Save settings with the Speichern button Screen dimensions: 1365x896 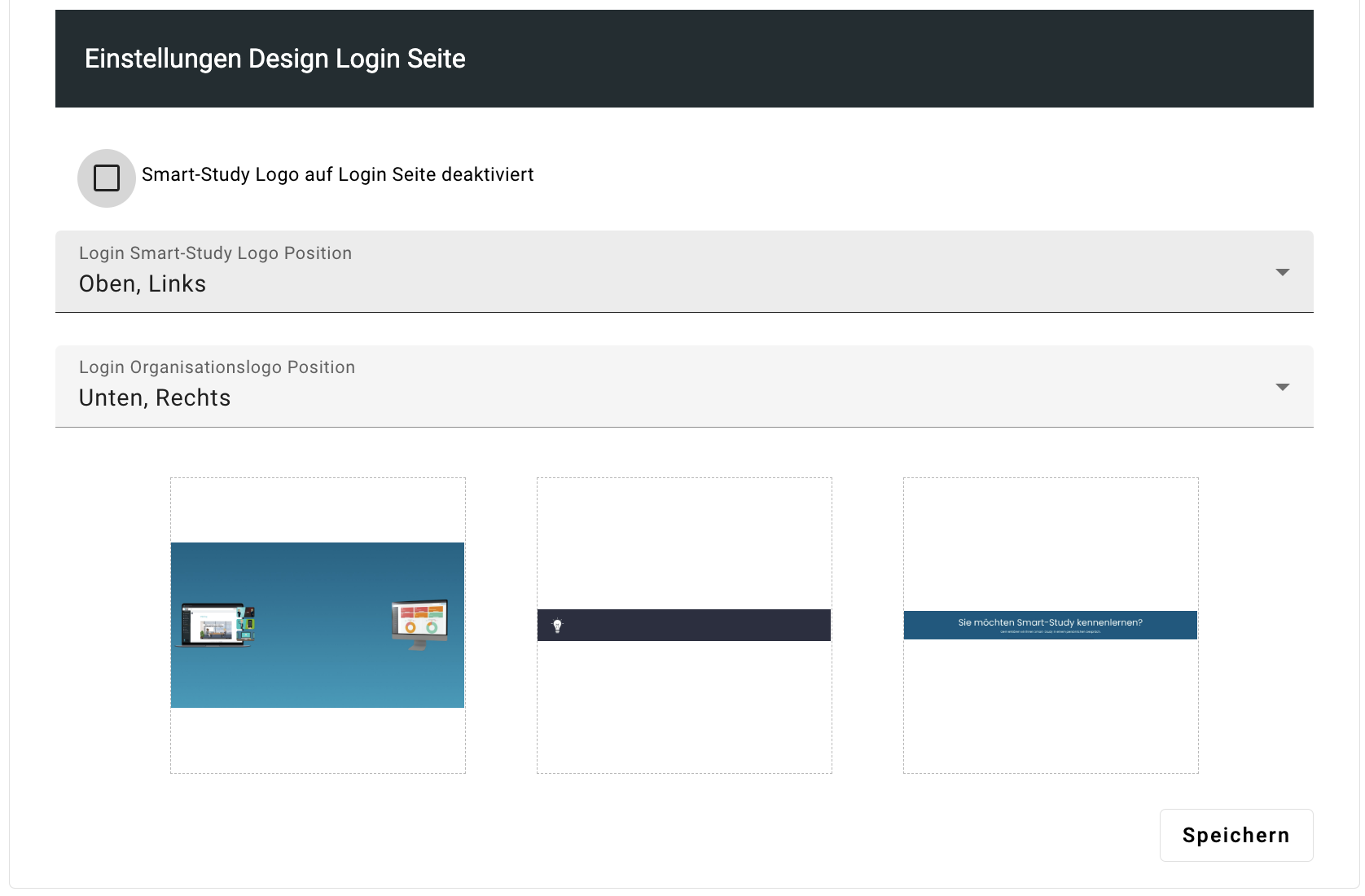tap(1236, 835)
